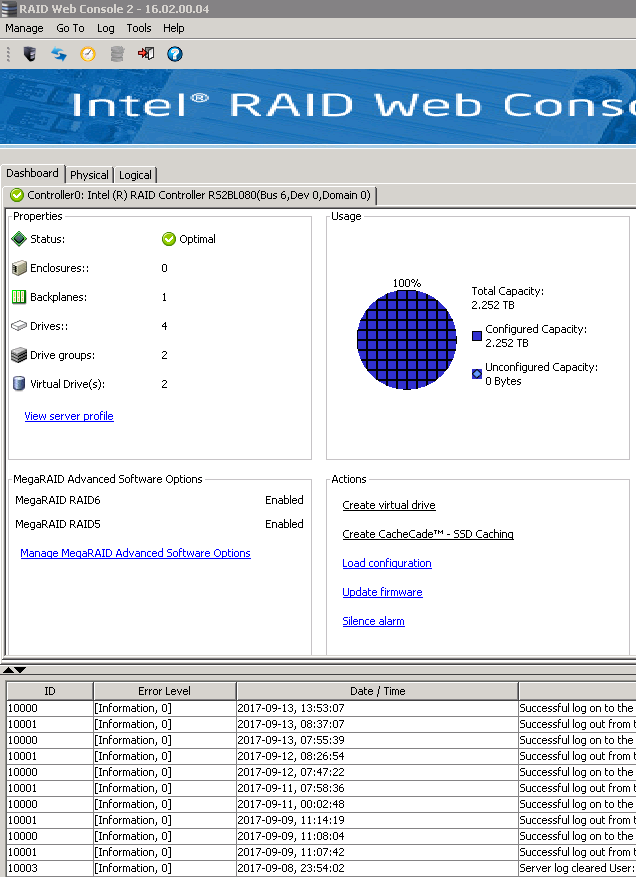Open the View server profile link
This screenshot has height=877, width=636.
[69, 416]
